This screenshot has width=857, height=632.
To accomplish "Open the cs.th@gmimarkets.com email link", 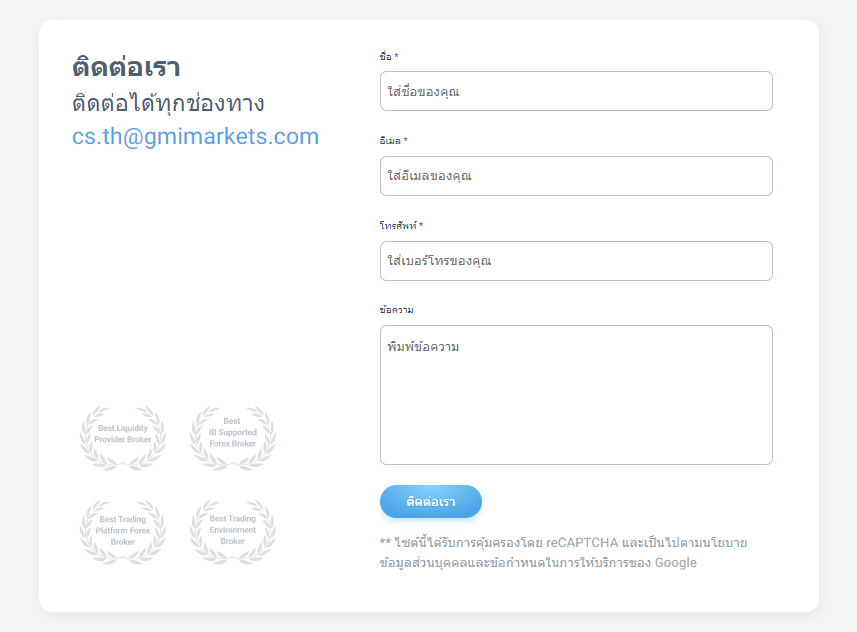I will pyautogui.click(x=195, y=137).
